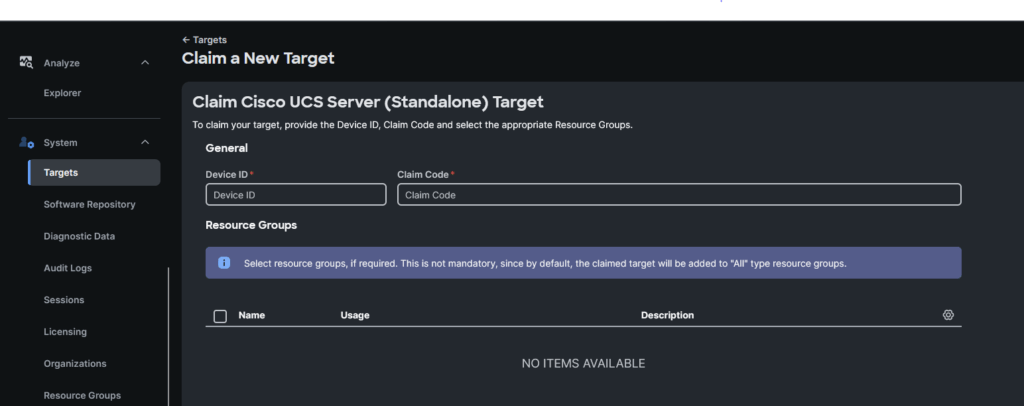Go to Diagnostic Data
This screenshot has width=1024, height=406.
pyautogui.click(x=79, y=236)
